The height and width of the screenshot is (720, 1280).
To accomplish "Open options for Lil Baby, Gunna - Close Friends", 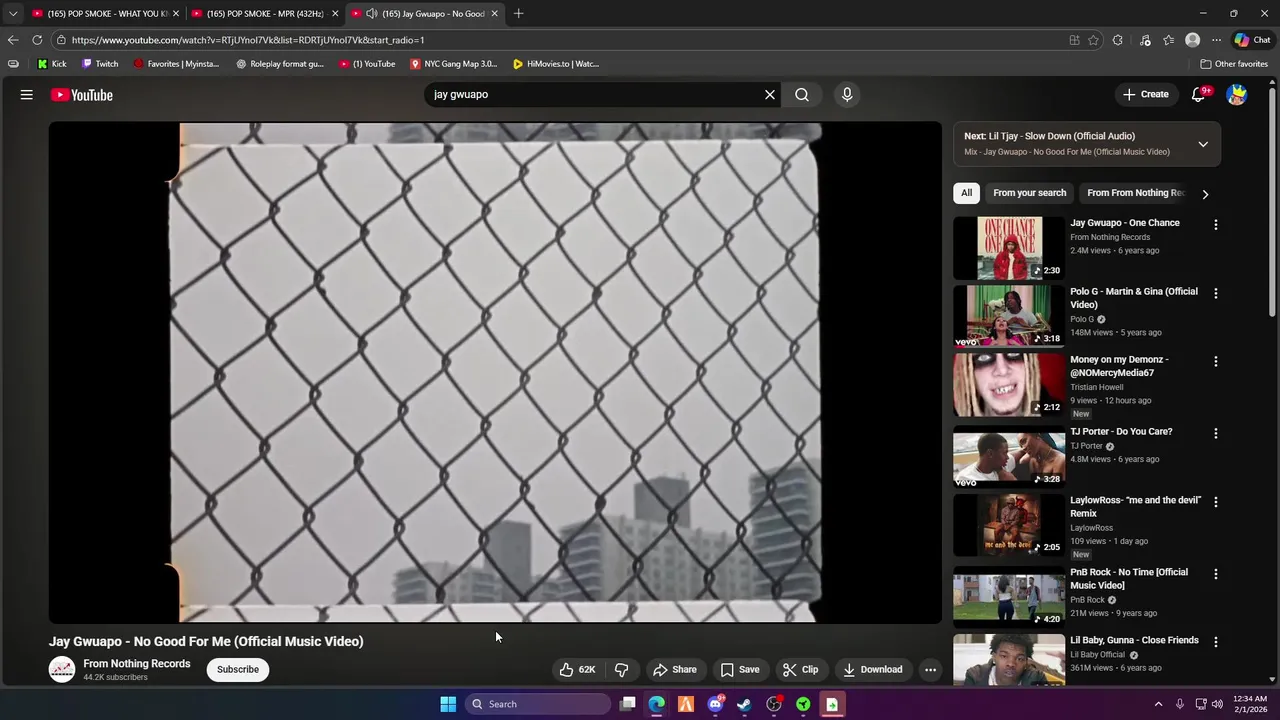I will [1216, 642].
